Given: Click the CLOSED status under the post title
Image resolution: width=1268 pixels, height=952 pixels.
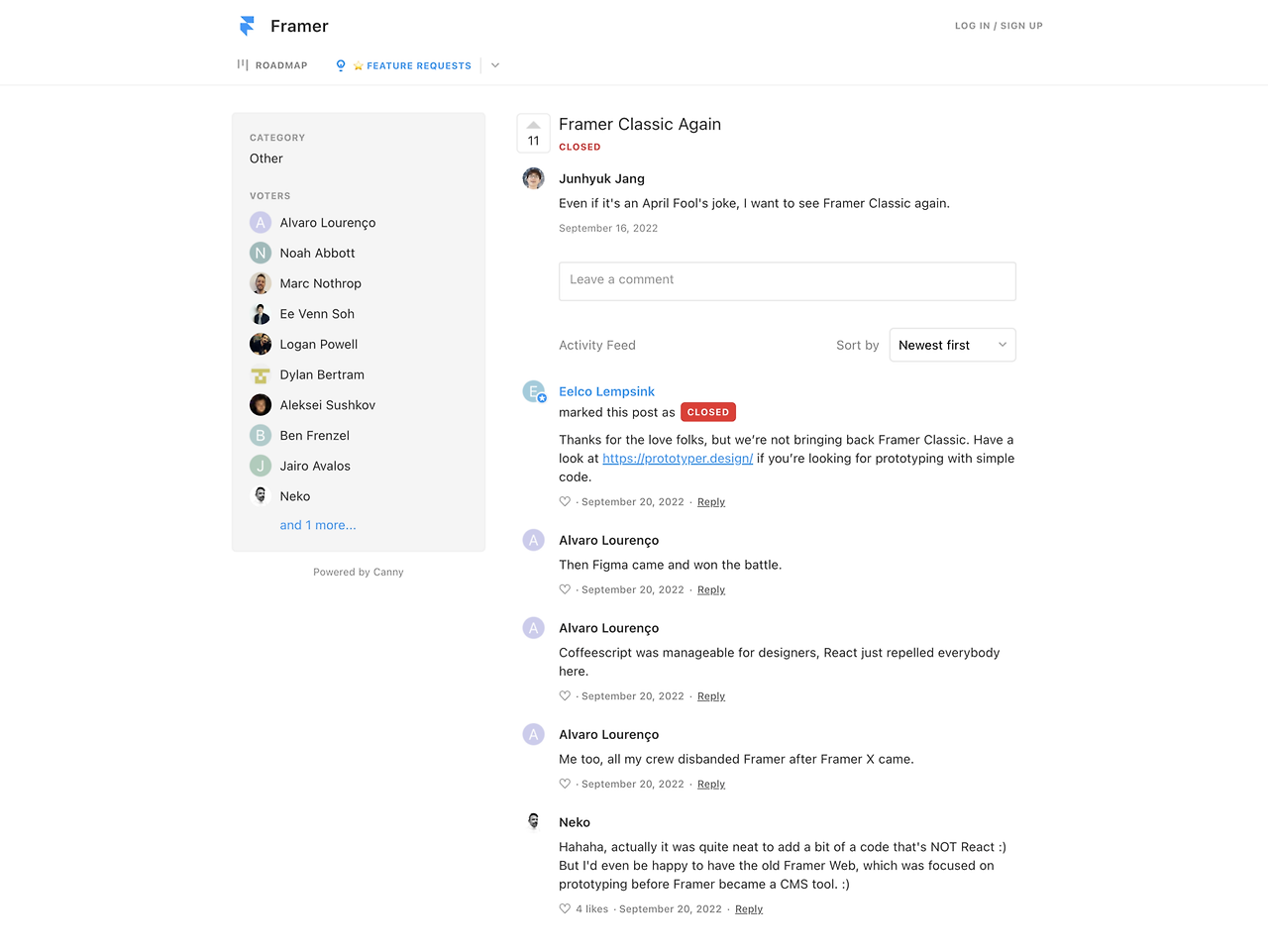Looking at the screenshot, I should 580,147.
